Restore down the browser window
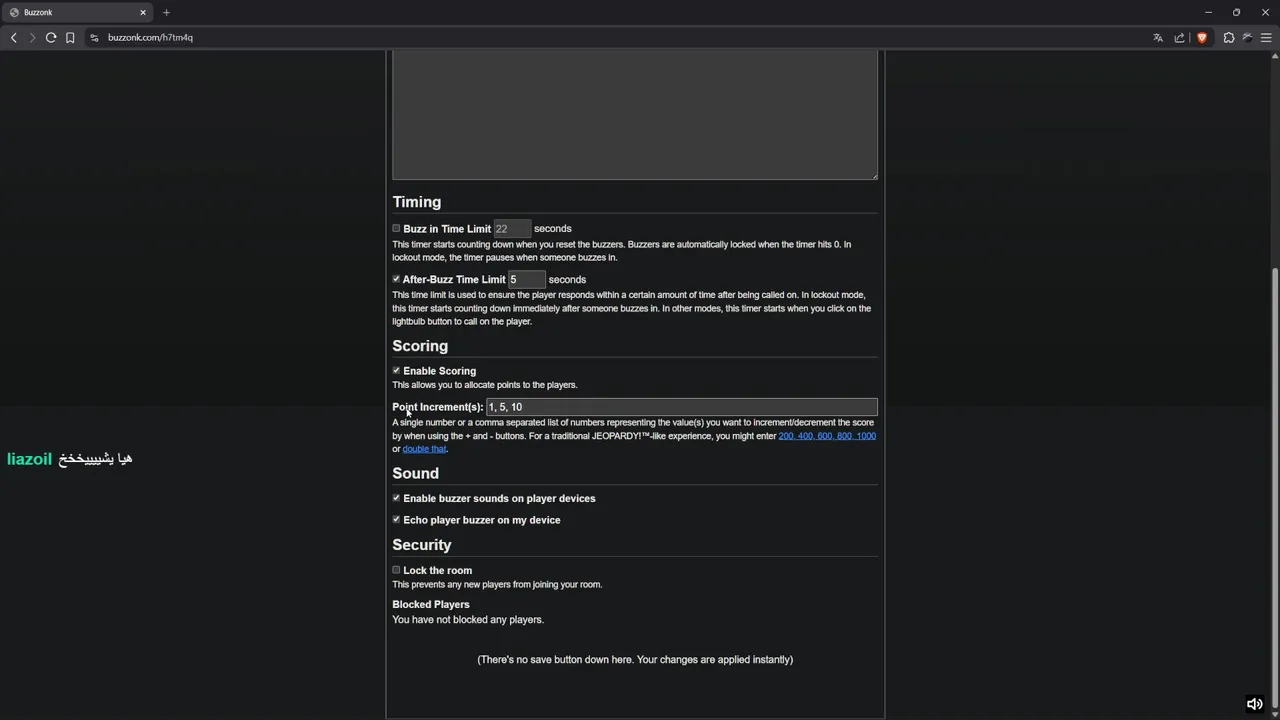 [x=1236, y=12]
